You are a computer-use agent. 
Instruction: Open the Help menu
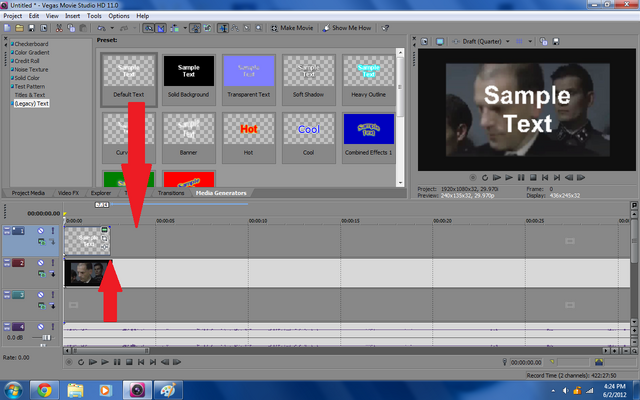click(142, 16)
